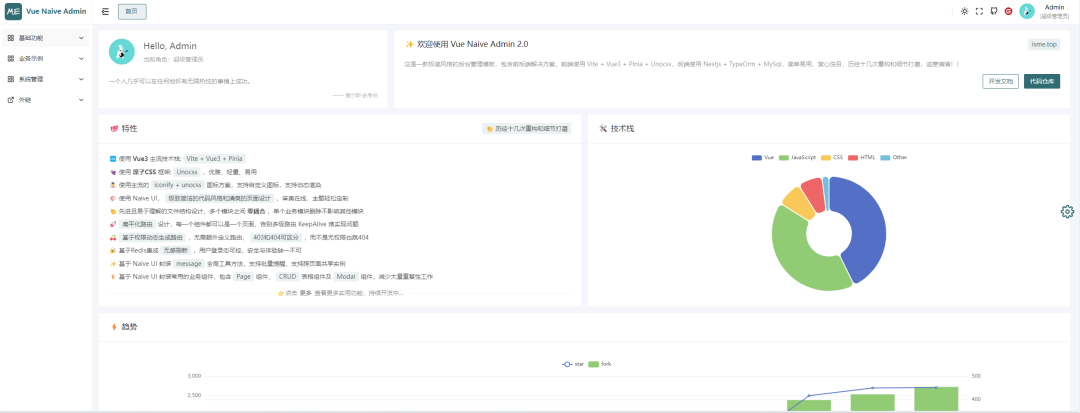Click the 更多 link under features
This screenshot has width=1080, height=413.
(306, 293)
